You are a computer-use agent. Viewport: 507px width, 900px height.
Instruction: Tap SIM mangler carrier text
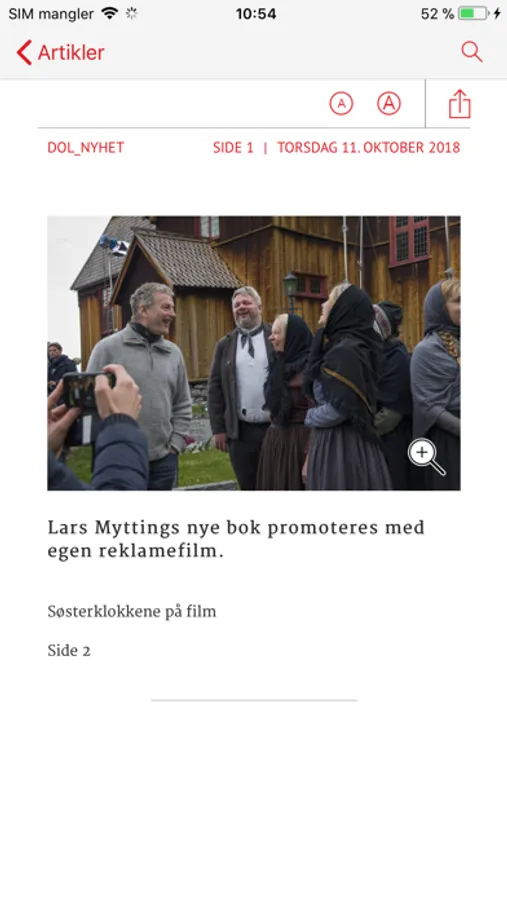click(51, 14)
